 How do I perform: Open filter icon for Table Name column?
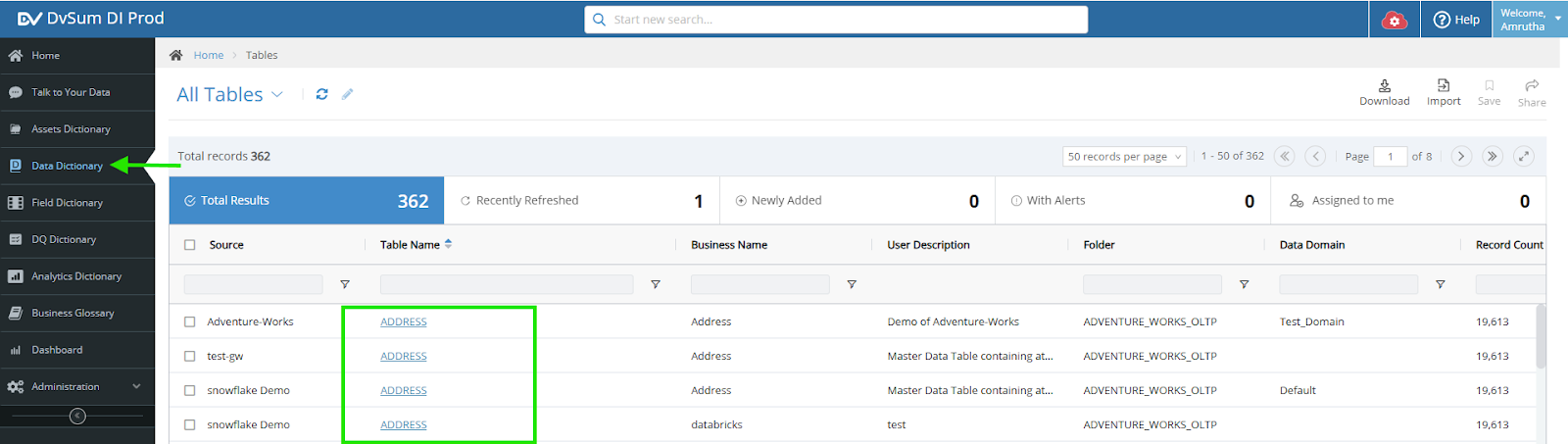(x=656, y=284)
